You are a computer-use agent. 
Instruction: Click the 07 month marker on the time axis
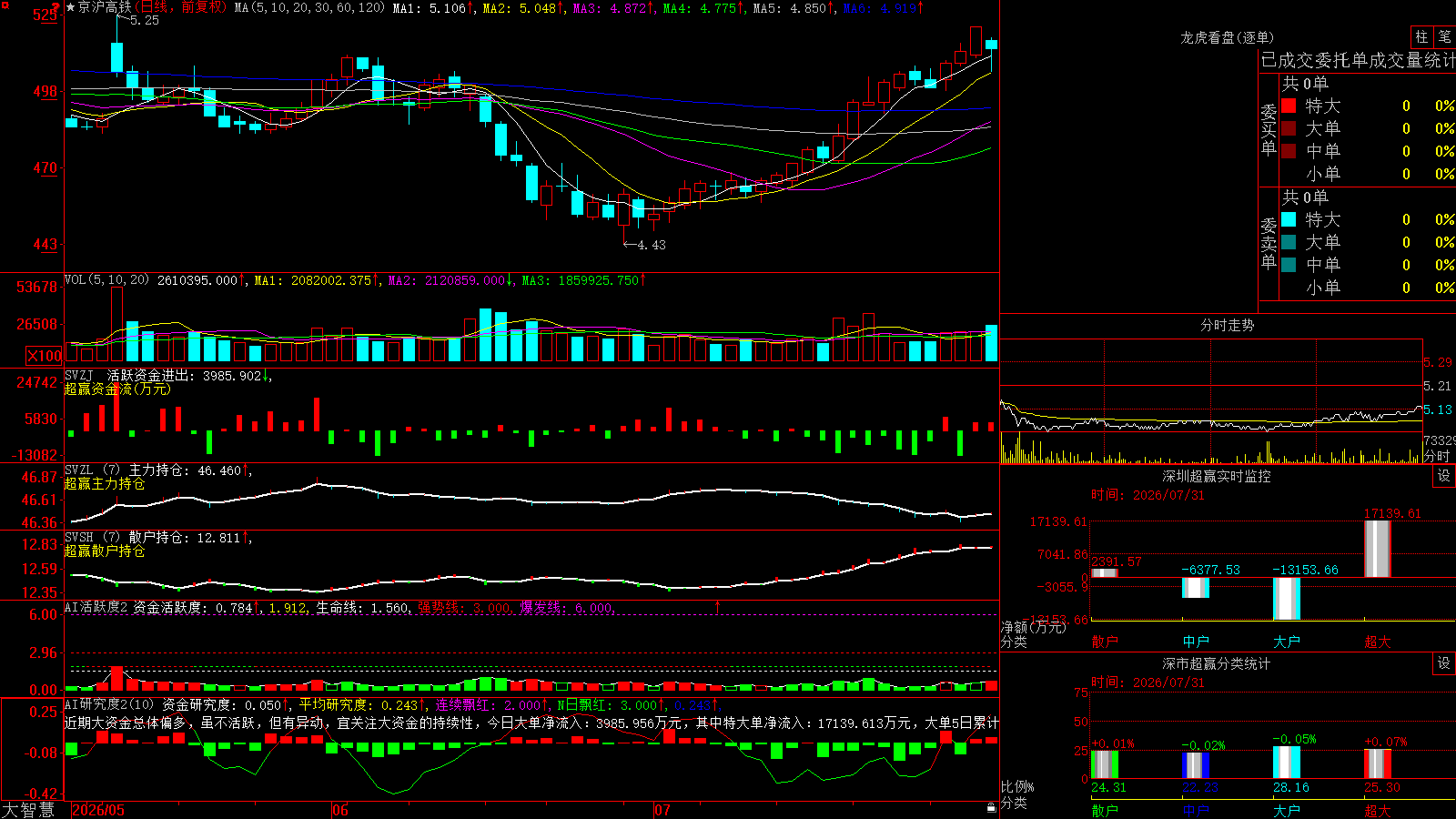tap(662, 810)
